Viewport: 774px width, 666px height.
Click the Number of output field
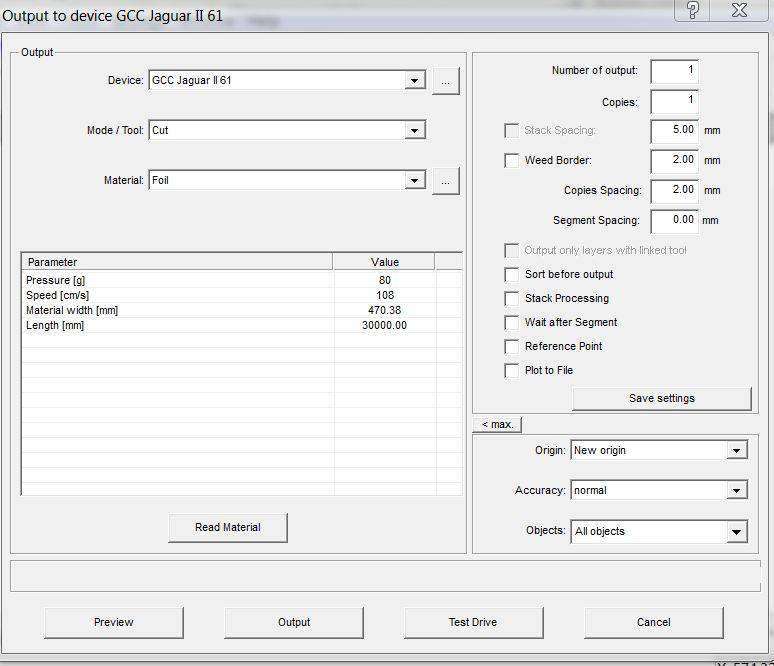(x=674, y=72)
